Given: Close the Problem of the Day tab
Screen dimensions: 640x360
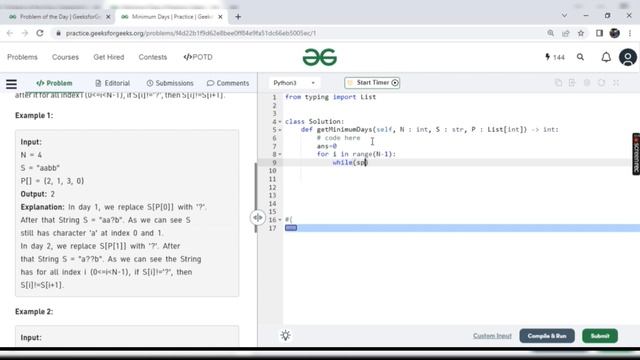Looking at the screenshot, I should [108, 17].
